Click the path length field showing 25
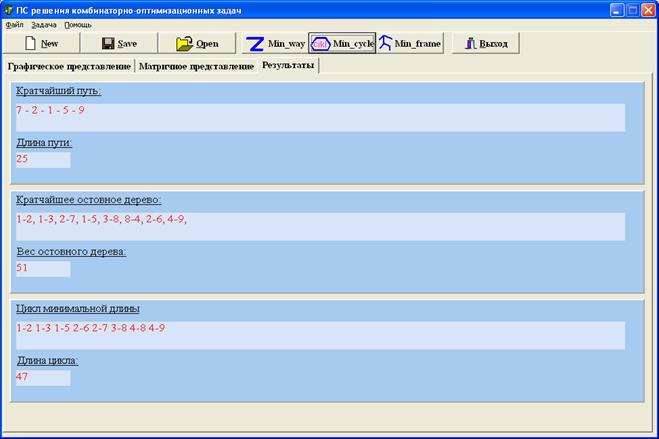659x439 pixels. pos(42,159)
